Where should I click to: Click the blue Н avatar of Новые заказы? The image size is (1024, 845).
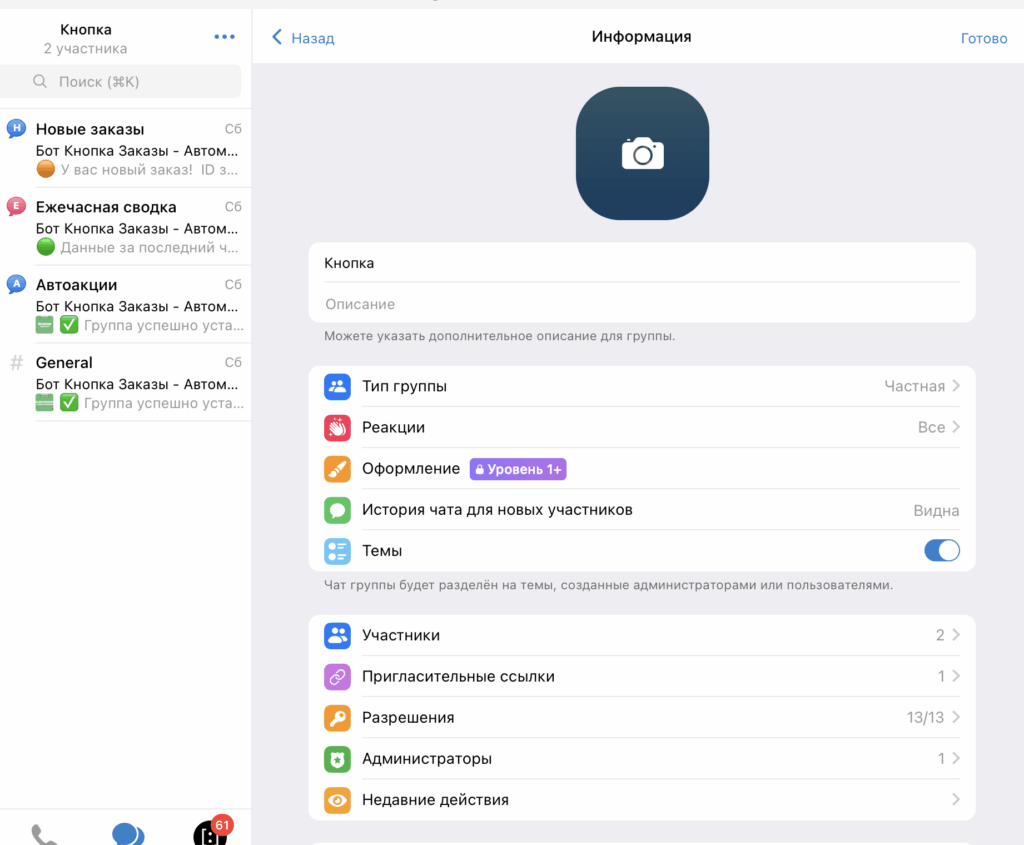(x=16, y=128)
